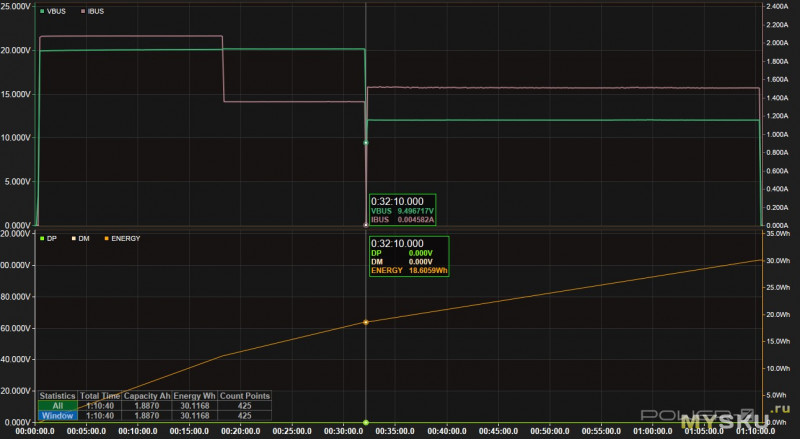800x439 pixels.
Task: Click the VBUS value in upper tooltip
Action: tap(415, 211)
